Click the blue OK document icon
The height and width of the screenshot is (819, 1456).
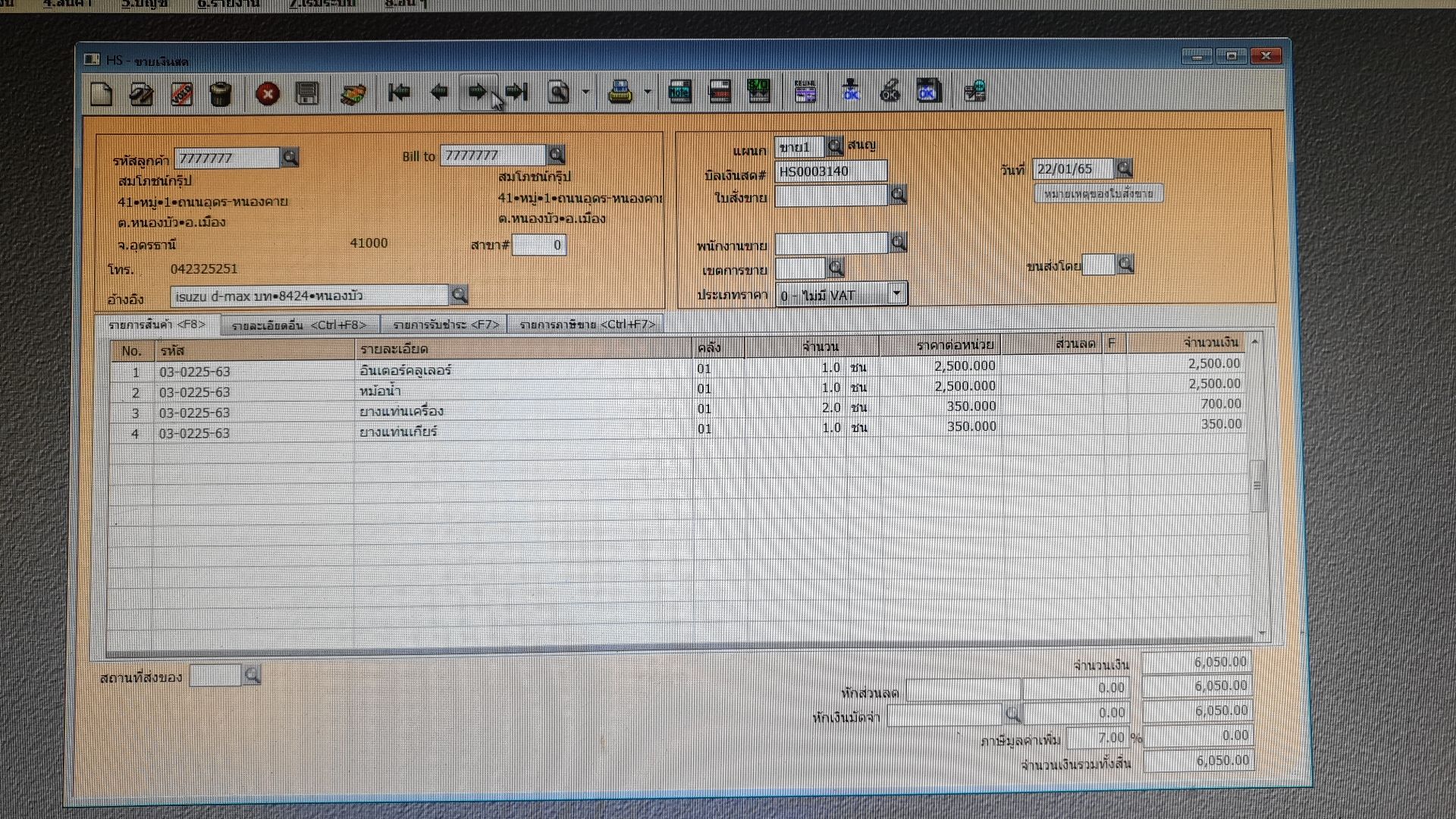tap(928, 92)
